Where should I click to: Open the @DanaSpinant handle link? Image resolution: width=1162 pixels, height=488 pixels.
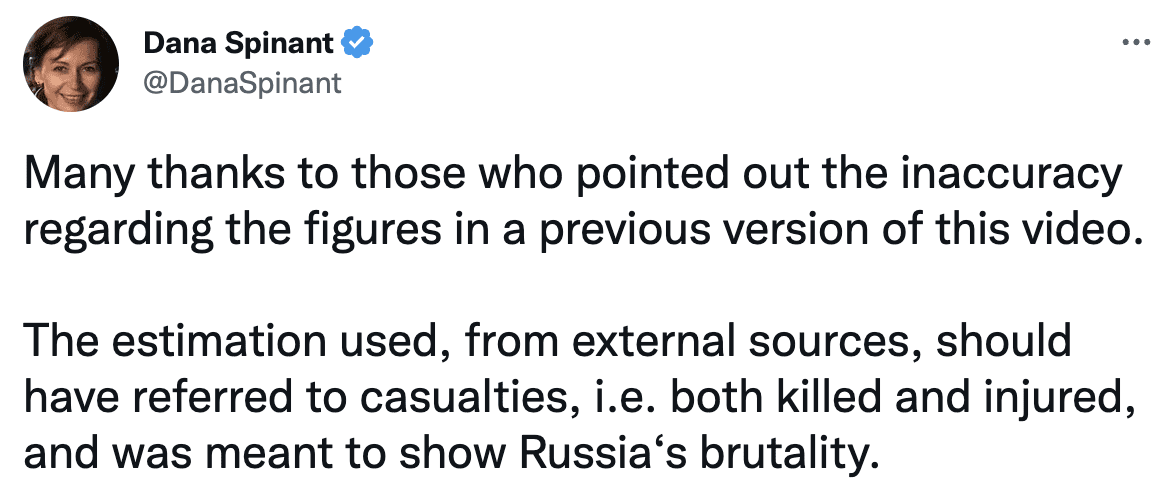pyautogui.click(x=242, y=82)
